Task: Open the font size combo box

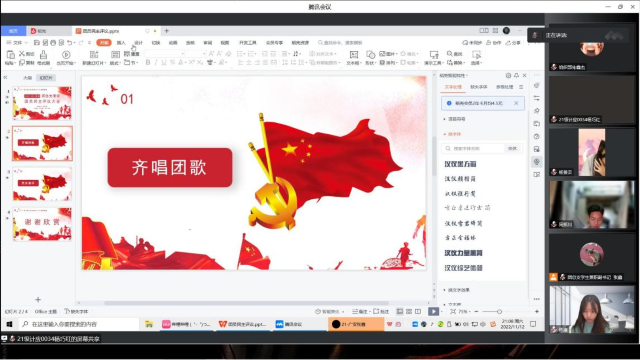Action: pyautogui.click(x=196, y=53)
